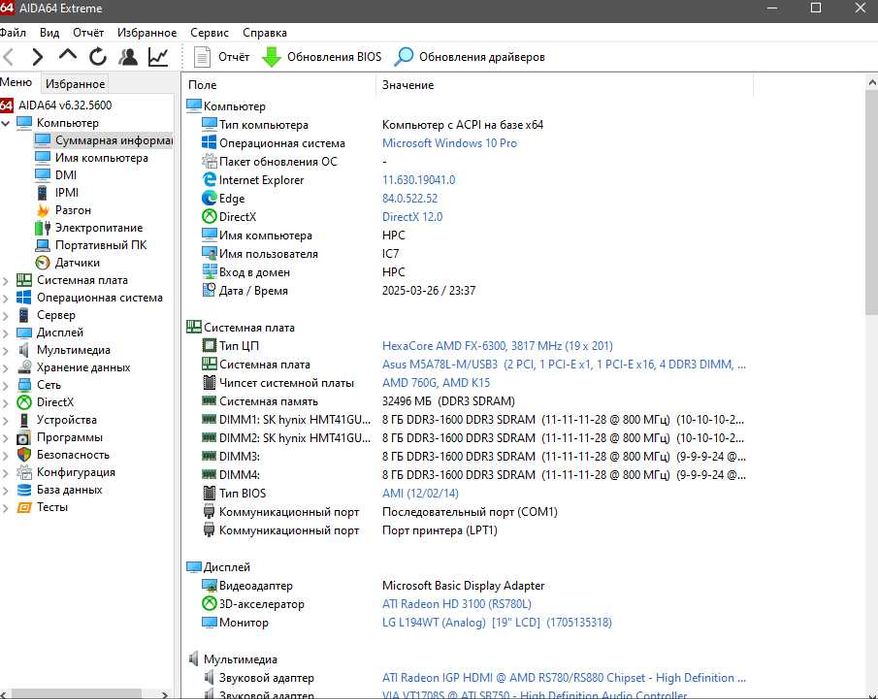The height and width of the screenshot is (699, 878).
Task: Open the DirectX 12.0 link
Action: [x=412, y=217]
